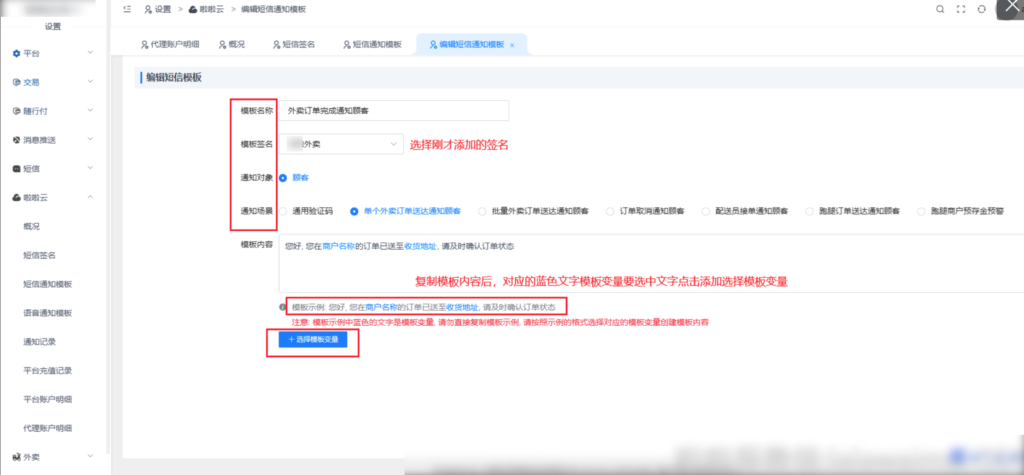1024x475 pixels.
Task: Click the 短信 sidebar message icon
Action: click(x=17, y=169)
